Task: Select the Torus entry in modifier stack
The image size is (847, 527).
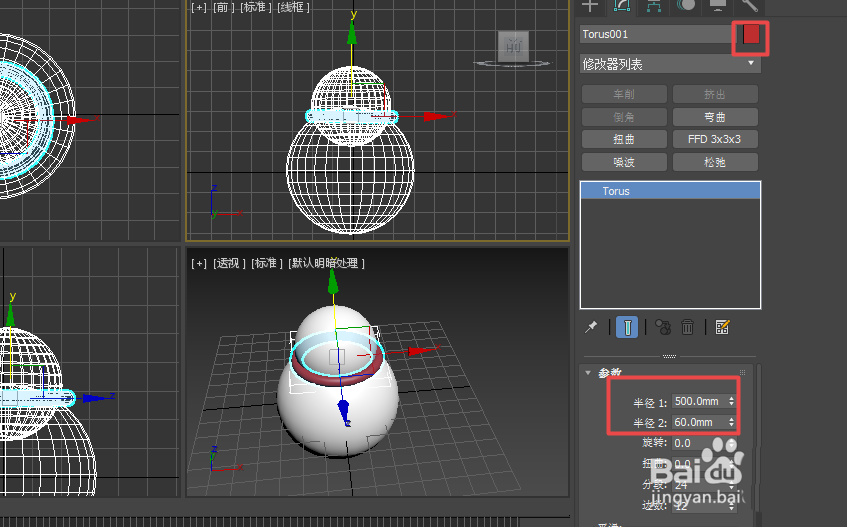Action: pyautogui.click(x=670, y=191)
